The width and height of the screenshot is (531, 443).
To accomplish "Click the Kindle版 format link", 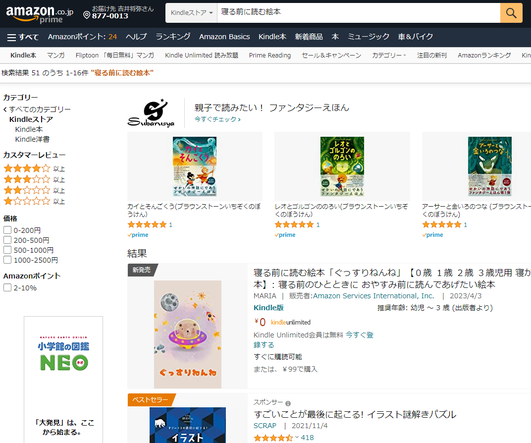I will tap(269, 308).
